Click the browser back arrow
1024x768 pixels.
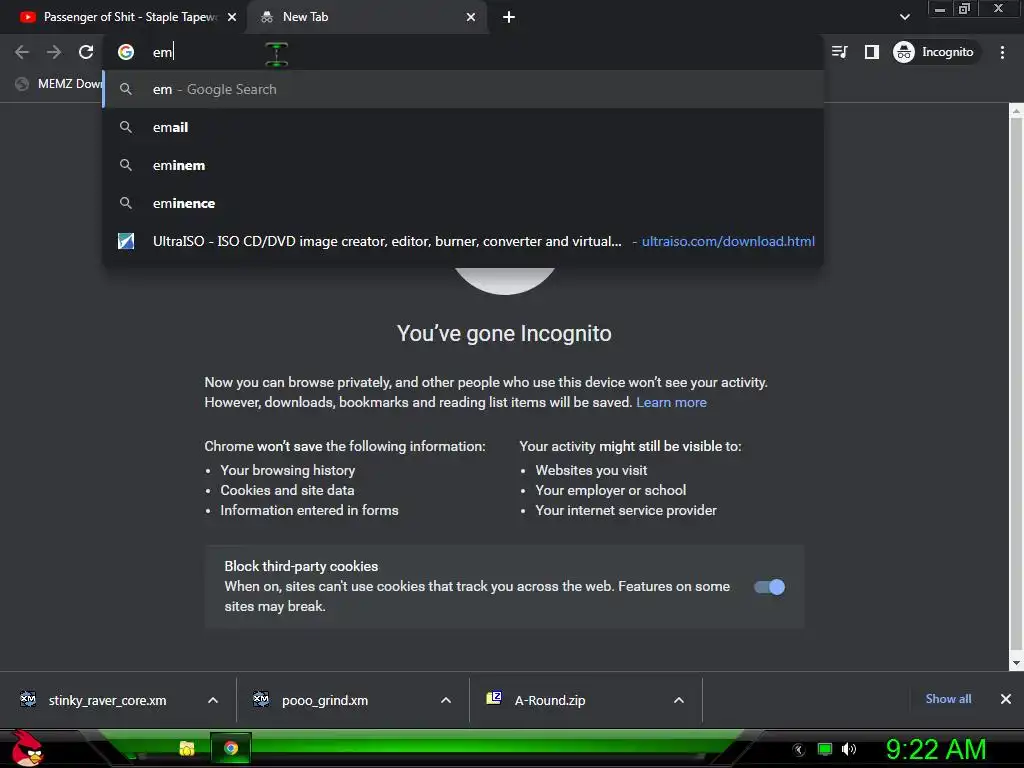pyautogui.click(x=22, y=52)
